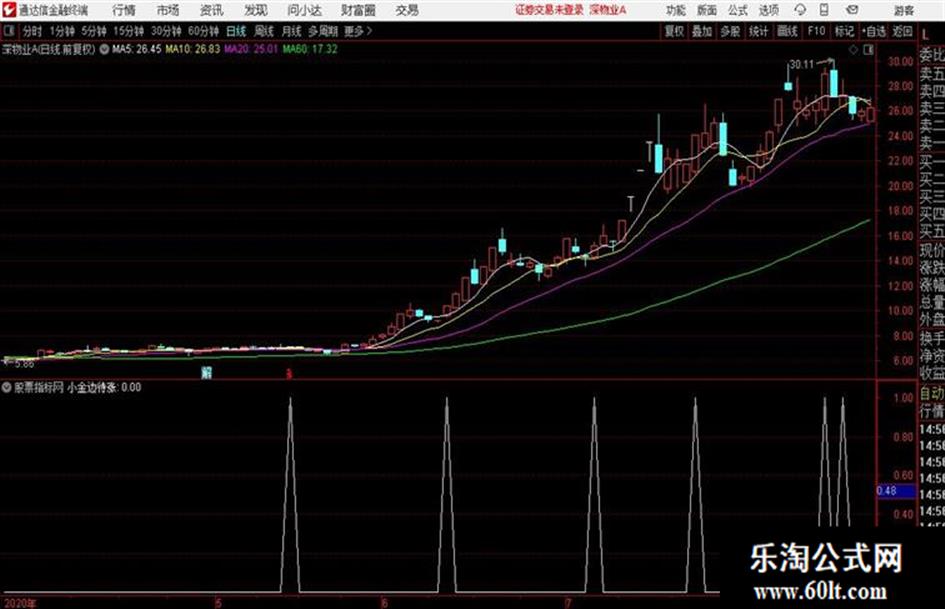Open the customer service headset icon
Viewport: 945px width, 609px height.
point(800,10)
